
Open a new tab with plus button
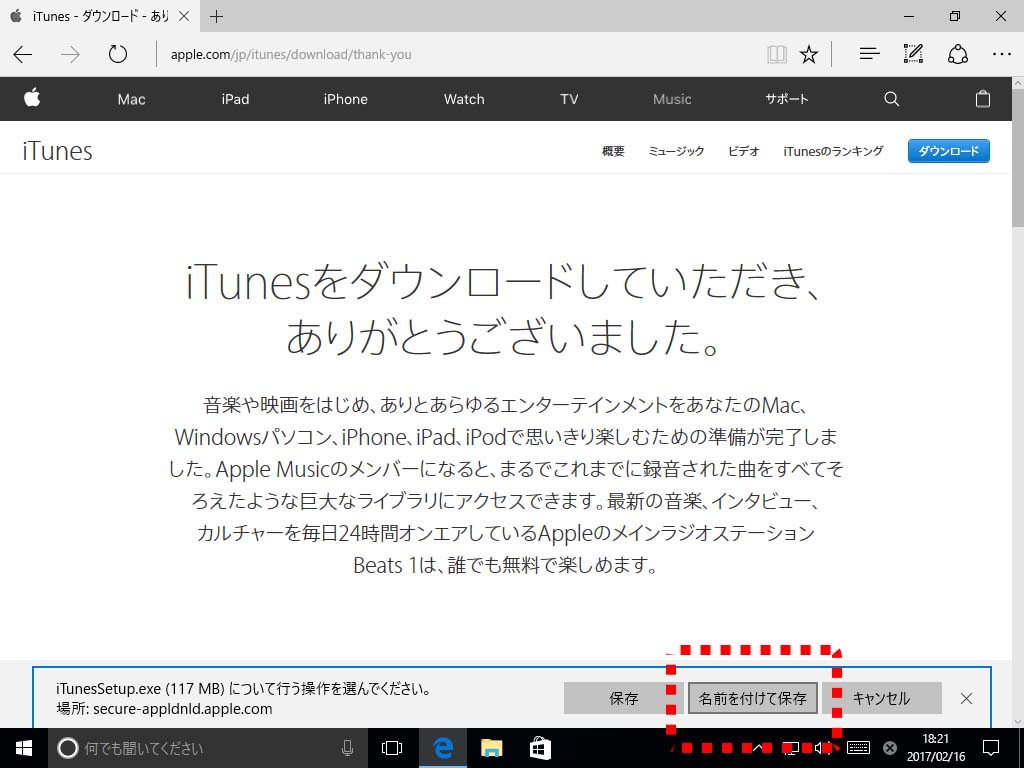tap(217, 16)
